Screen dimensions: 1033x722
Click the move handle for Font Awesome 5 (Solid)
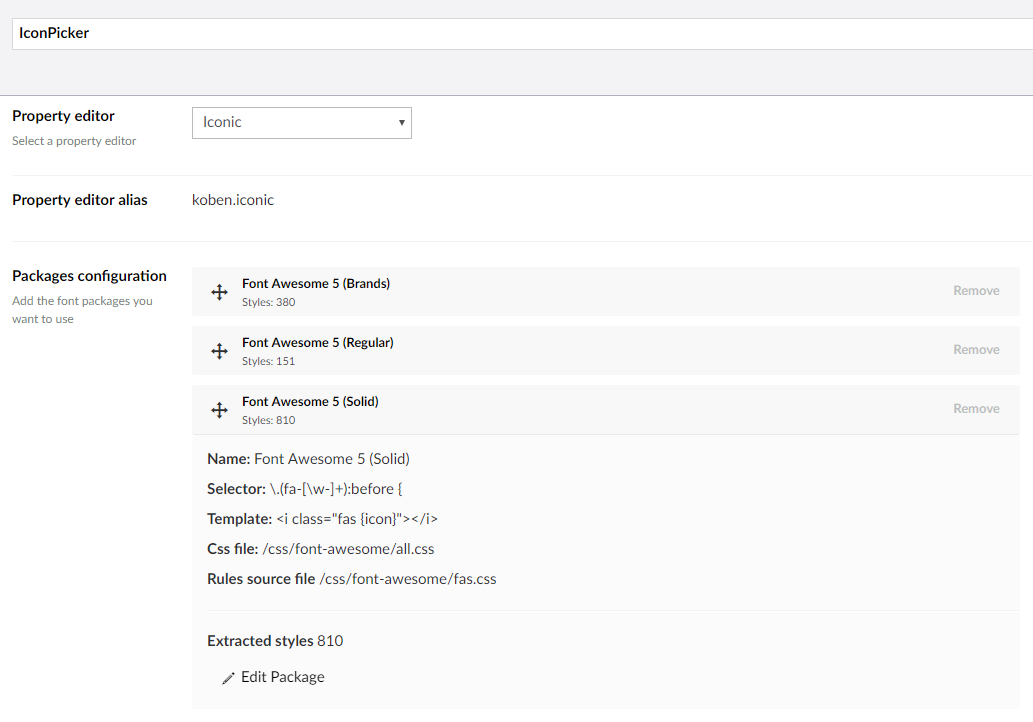[x=219, y=410]
